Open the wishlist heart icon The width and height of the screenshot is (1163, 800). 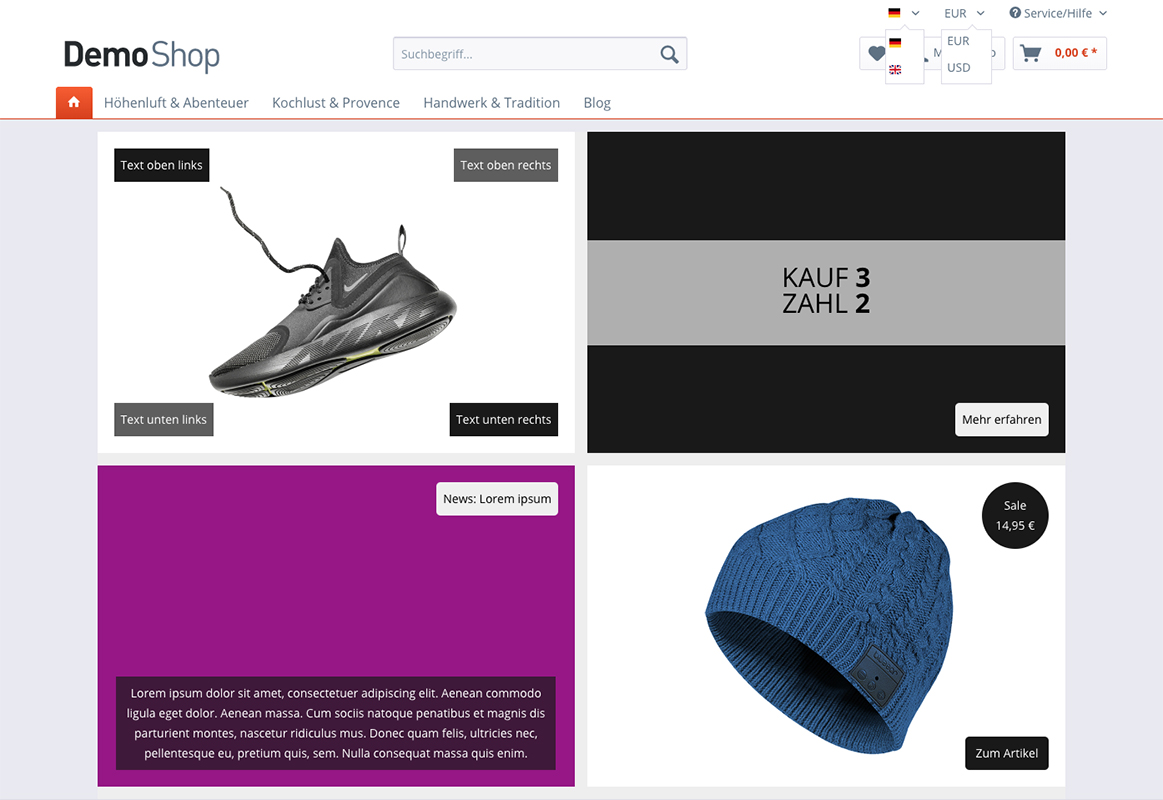click(876, 53)
